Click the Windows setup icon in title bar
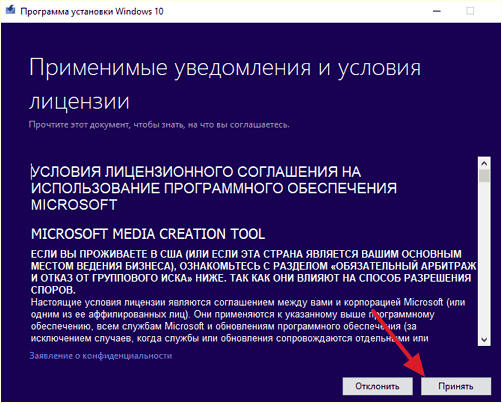 click(10, 10)
